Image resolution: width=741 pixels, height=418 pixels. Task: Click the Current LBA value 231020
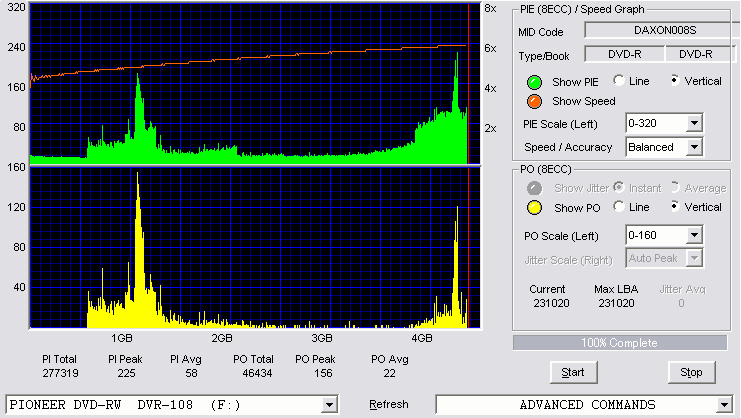click(551, 303)
